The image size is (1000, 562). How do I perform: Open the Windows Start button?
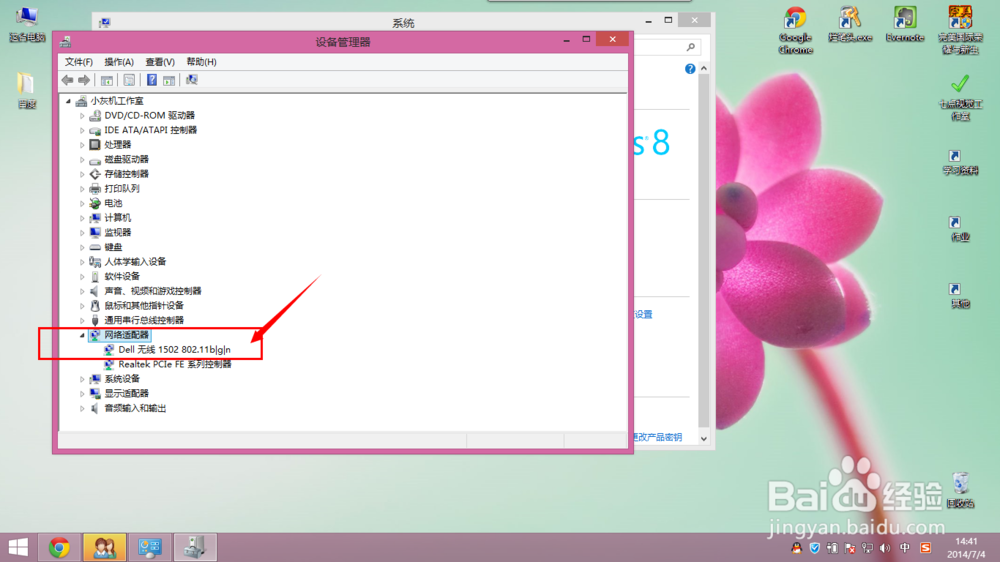[x=18, y=547]
